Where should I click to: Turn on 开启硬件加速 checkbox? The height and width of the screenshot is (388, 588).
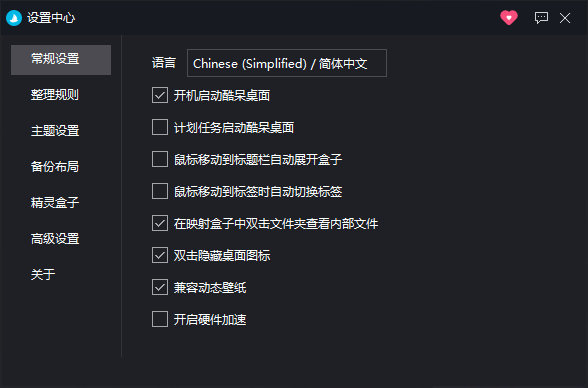click(x=160, y=319)
